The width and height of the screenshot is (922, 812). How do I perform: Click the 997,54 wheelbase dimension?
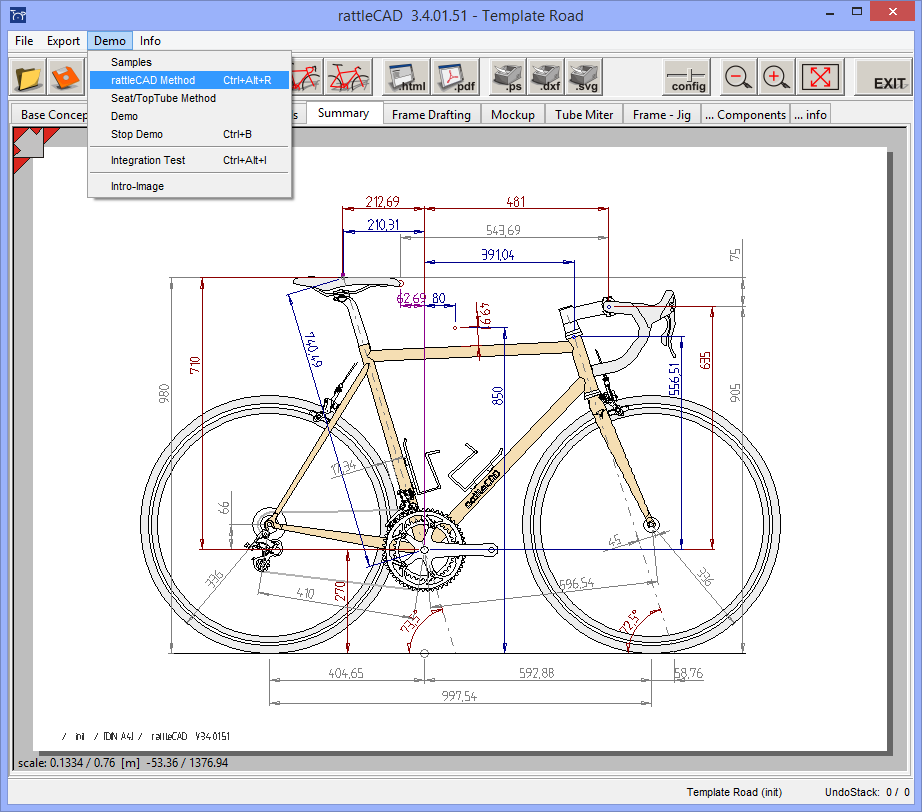[x=459, y=696]
